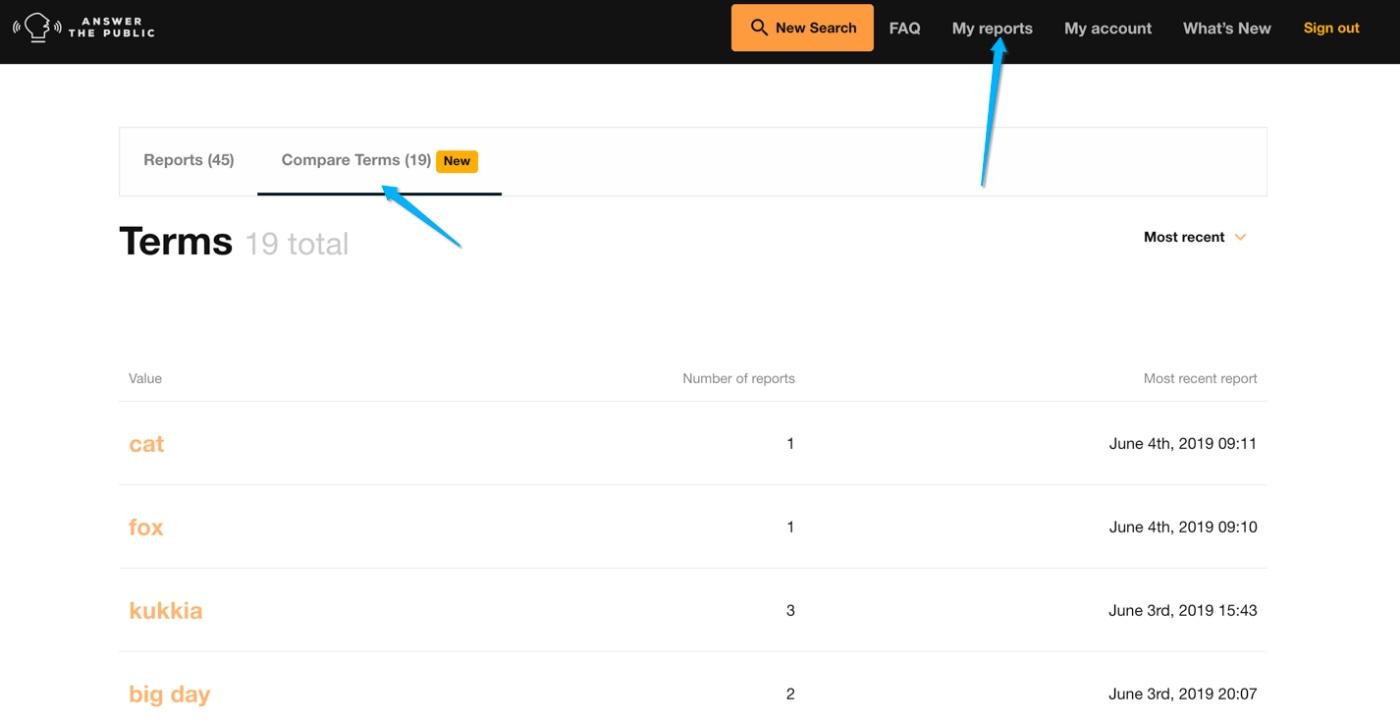Go to My reports
1400x721 pixels.
point(992,28)
